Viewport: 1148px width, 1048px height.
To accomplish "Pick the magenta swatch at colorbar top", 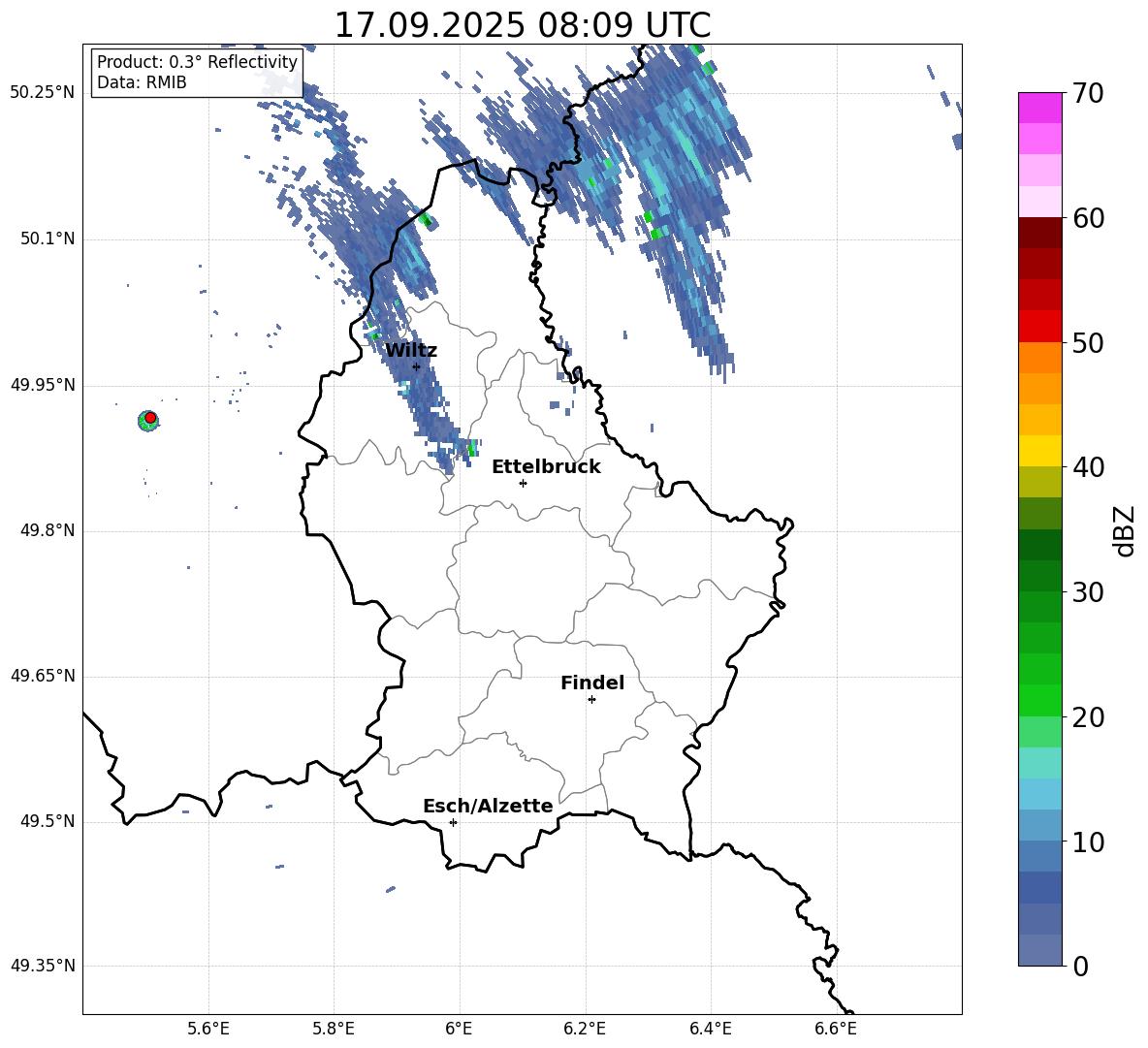I will point(1039,109).
